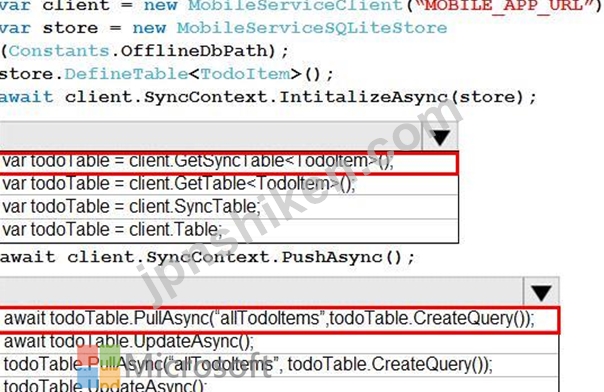This screenshot has width=604, height=392.
Task: Open the first dropdown arrow
Action: pyautogui.click(x=440, y=137)
